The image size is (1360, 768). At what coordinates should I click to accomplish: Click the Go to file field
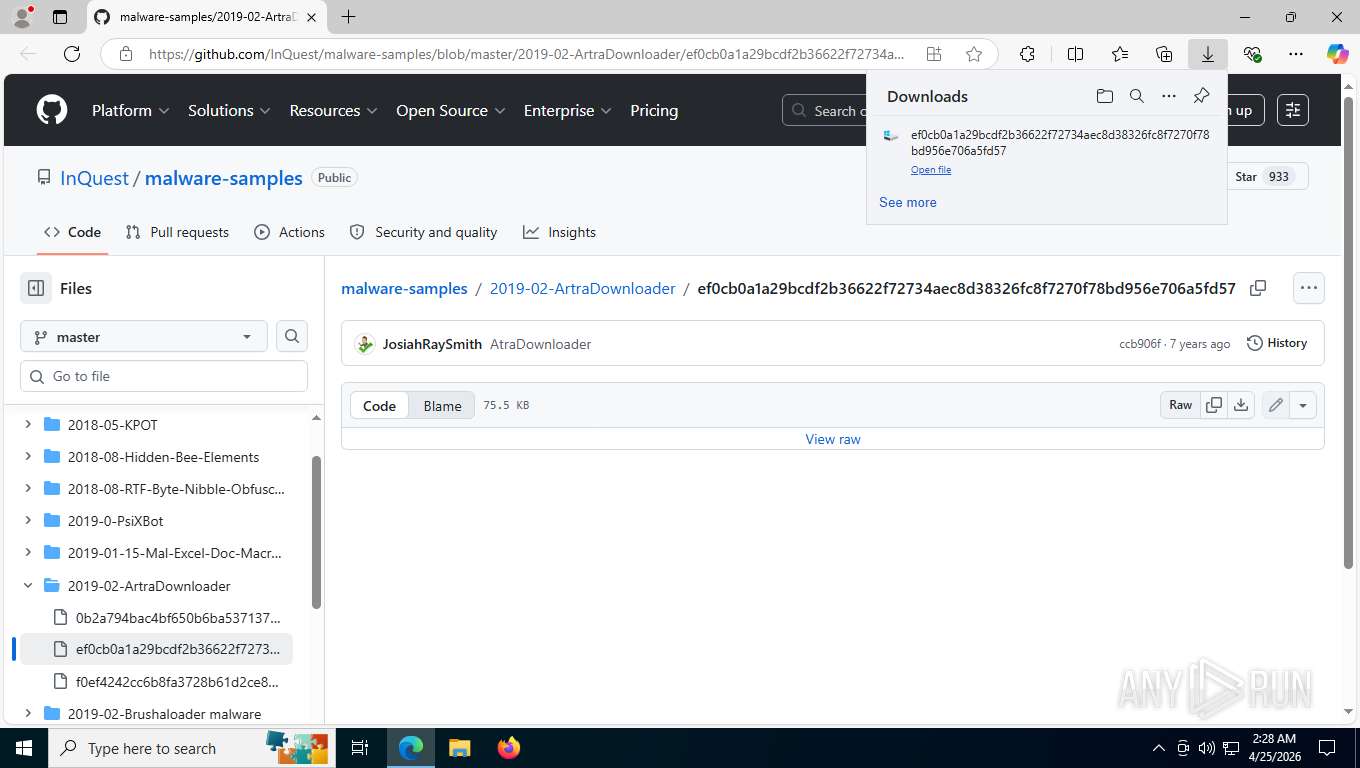tap(164, 376)
